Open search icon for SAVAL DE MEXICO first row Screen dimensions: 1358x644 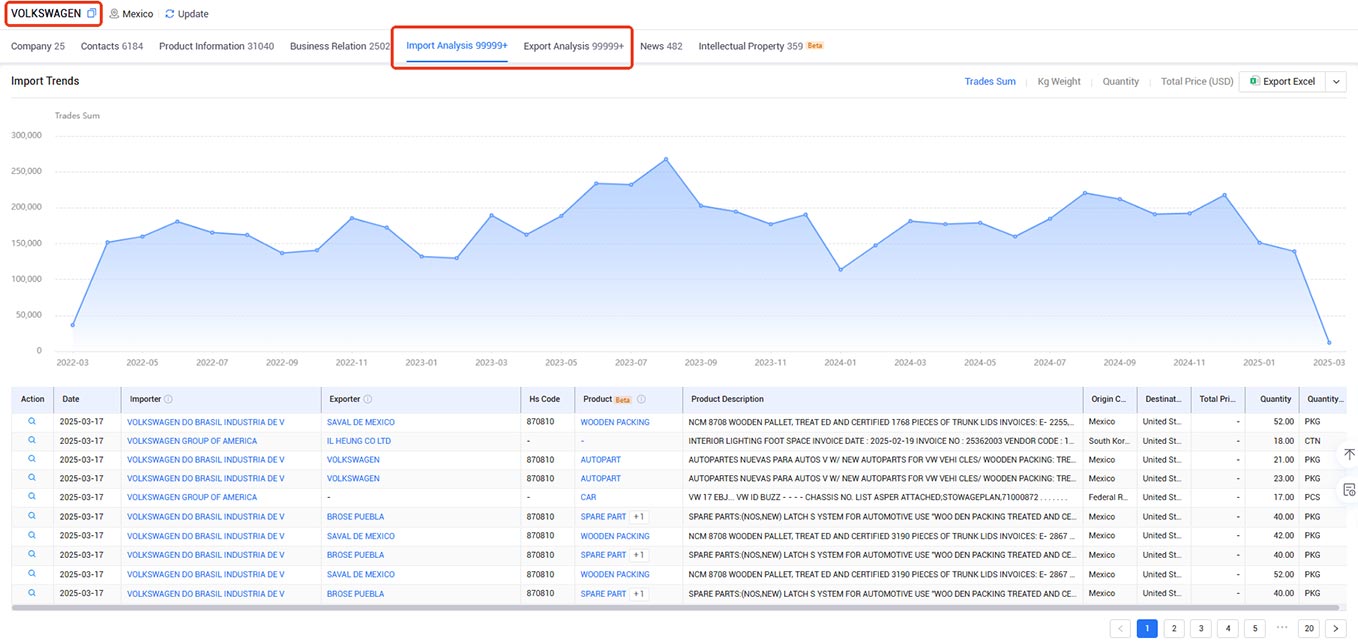(32, 422)
